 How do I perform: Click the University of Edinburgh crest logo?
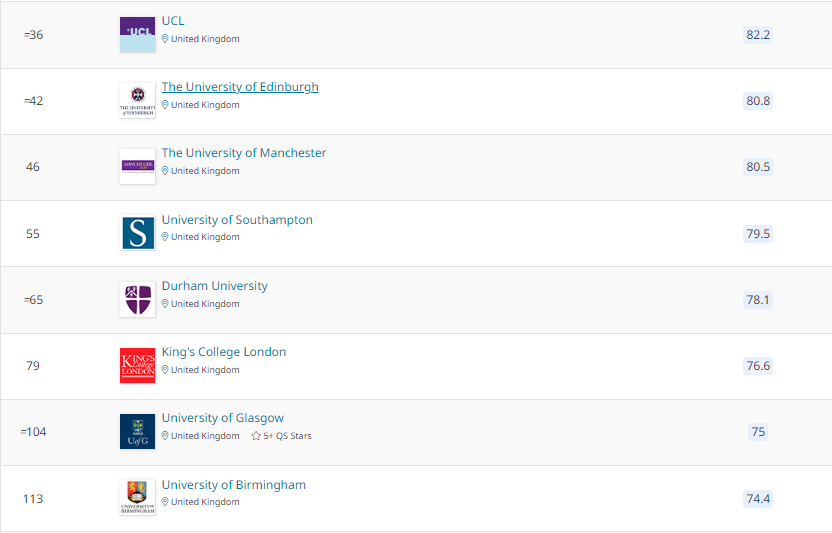[x=137, y=101]
